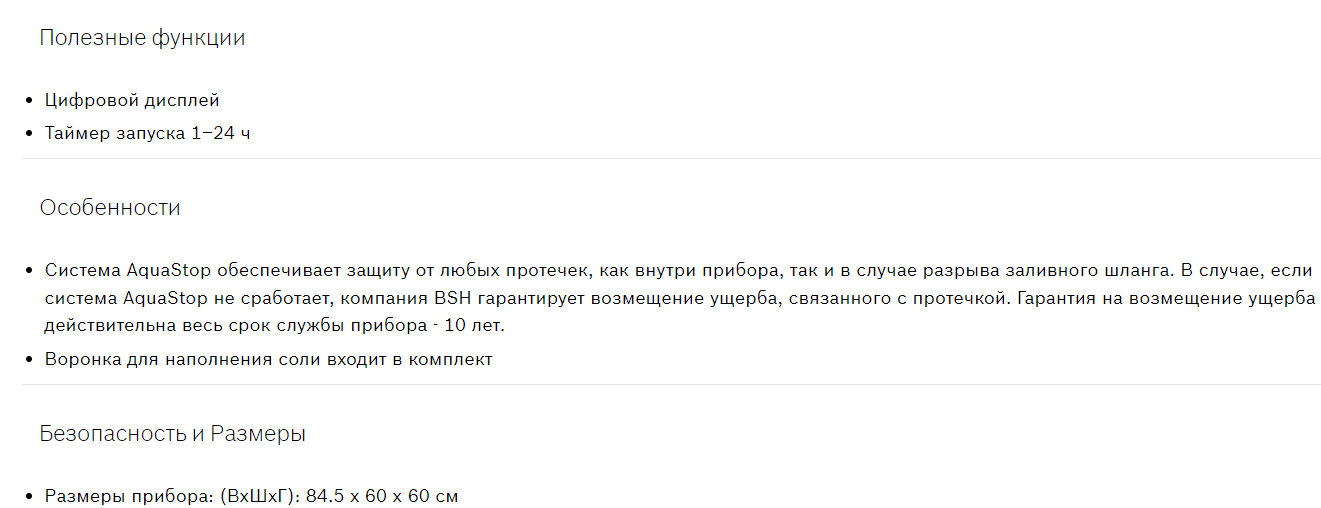This screenshot has width=1321, height=508.
Task: Click the "Размеры прибора" label
Action: [122, 495]
